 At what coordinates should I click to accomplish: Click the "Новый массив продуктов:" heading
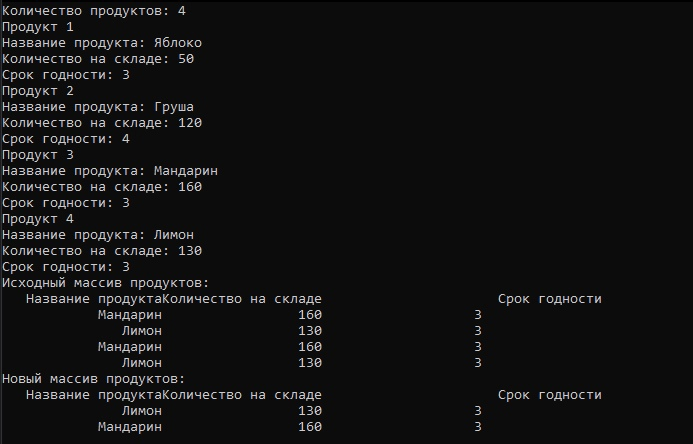point(93,379)
